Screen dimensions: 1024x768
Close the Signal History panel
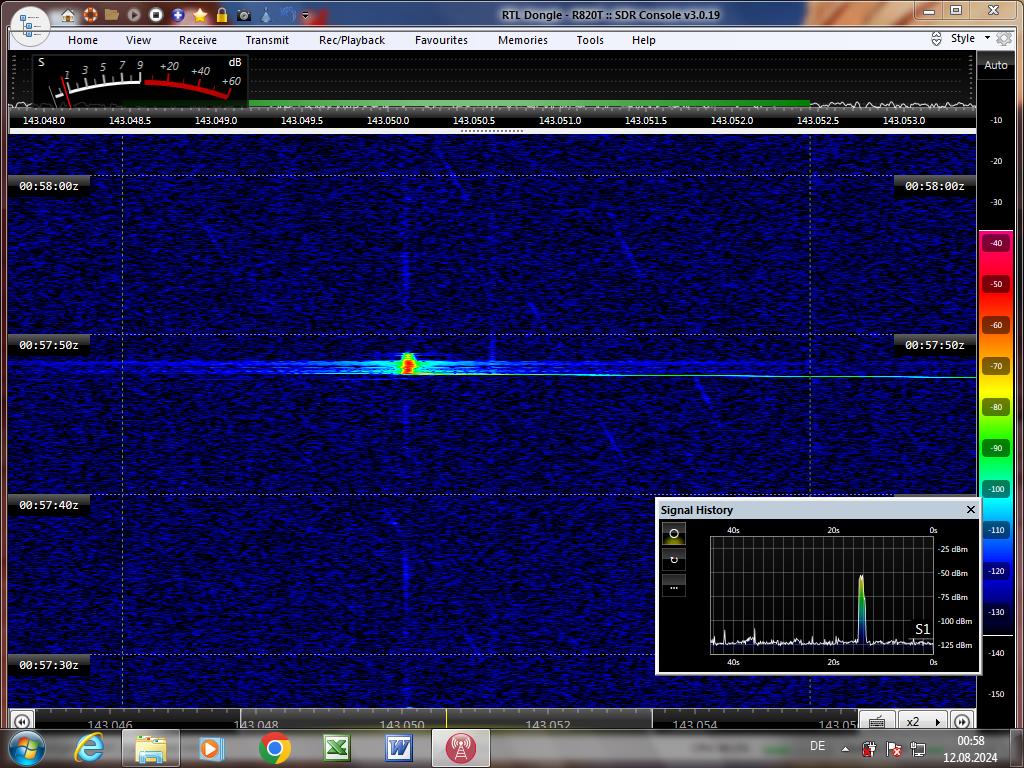(970, 509)
